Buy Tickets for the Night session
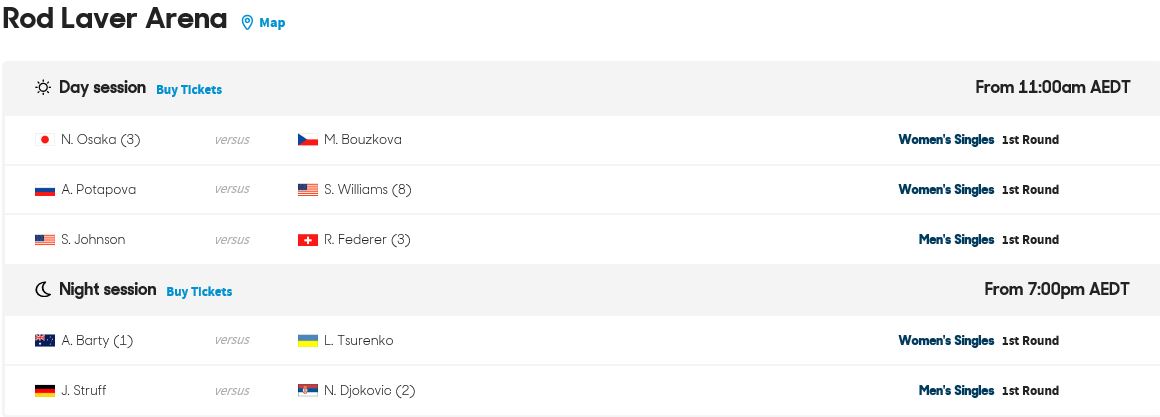 tap(199, 291)
